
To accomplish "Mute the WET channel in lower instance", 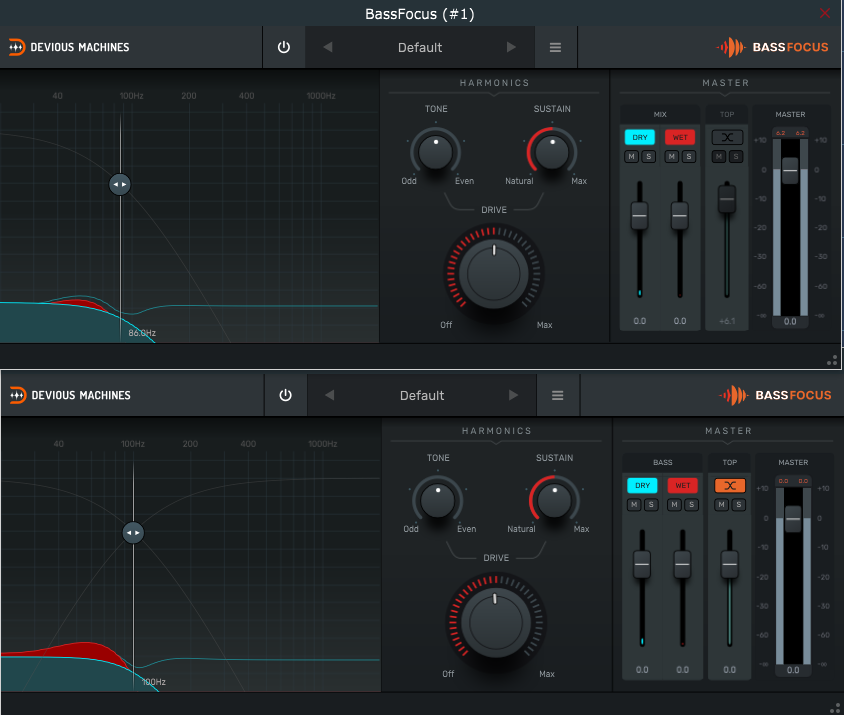I will pos(674,504).
